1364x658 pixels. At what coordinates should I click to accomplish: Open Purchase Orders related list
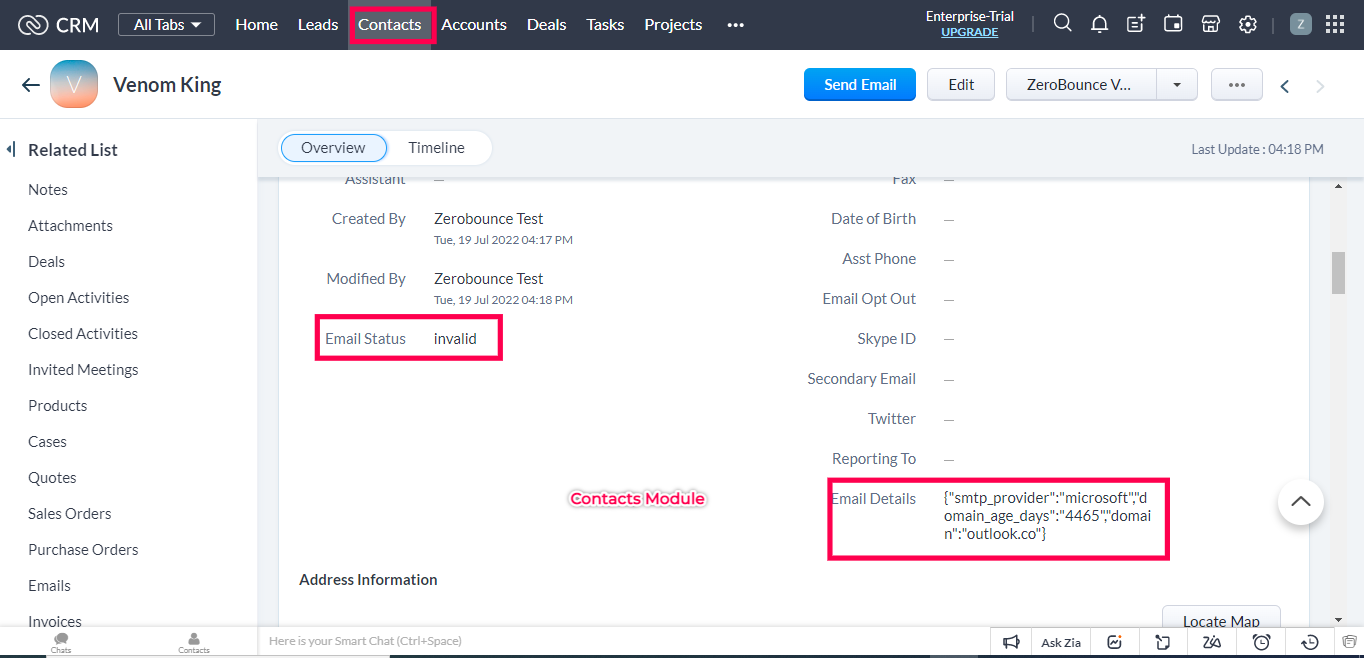pyautogui.click(x=83, y=549)
